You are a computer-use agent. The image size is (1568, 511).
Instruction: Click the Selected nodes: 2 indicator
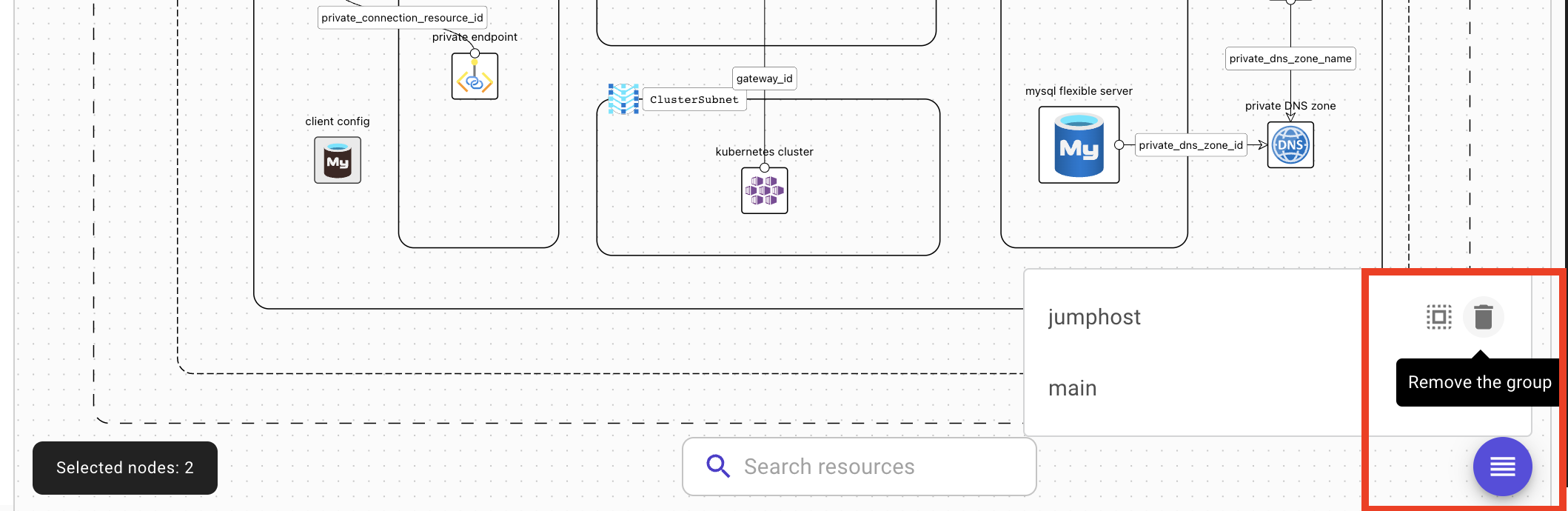(x=125, y=468)
